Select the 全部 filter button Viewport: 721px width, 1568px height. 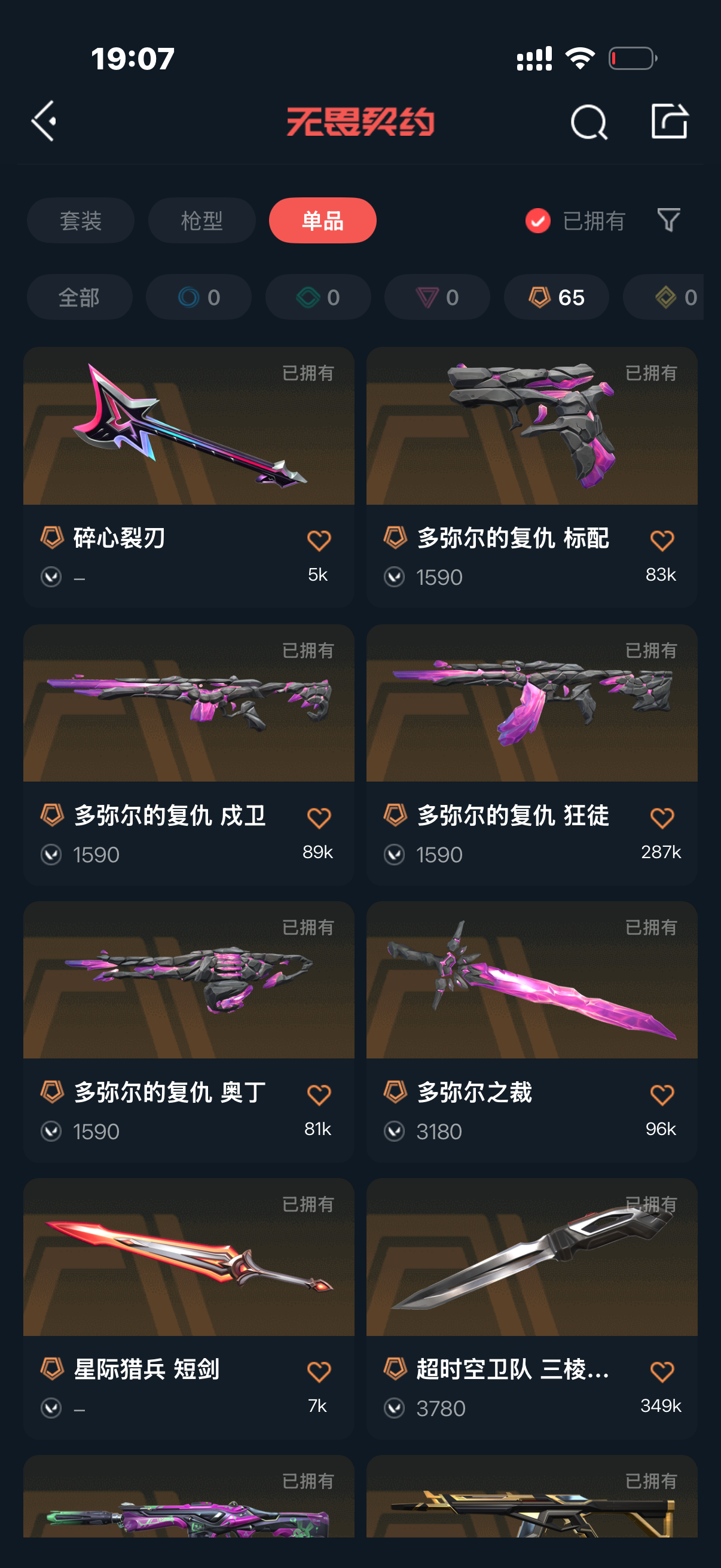coord(79,297)
